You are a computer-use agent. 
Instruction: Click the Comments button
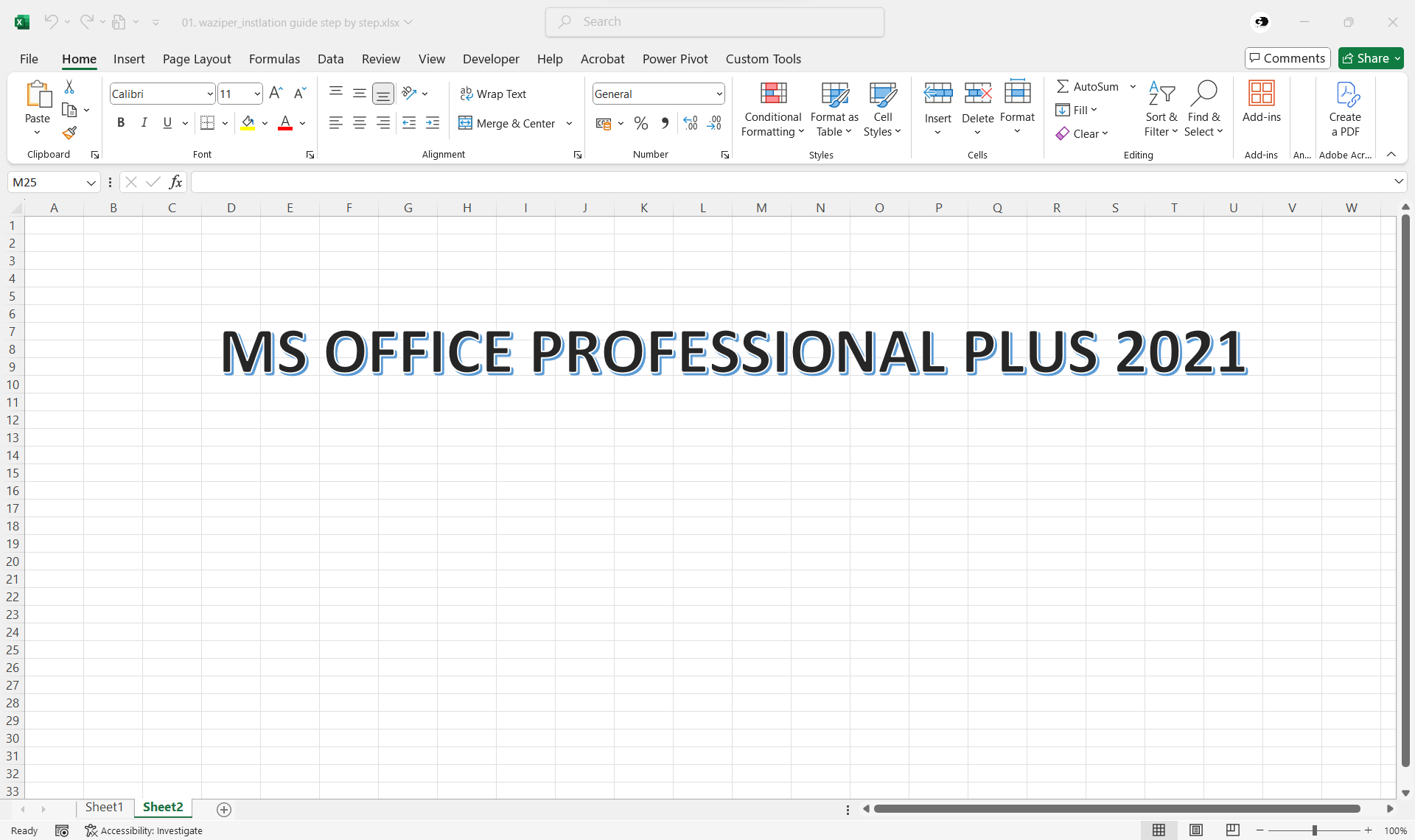click(x=1287, y=58)
